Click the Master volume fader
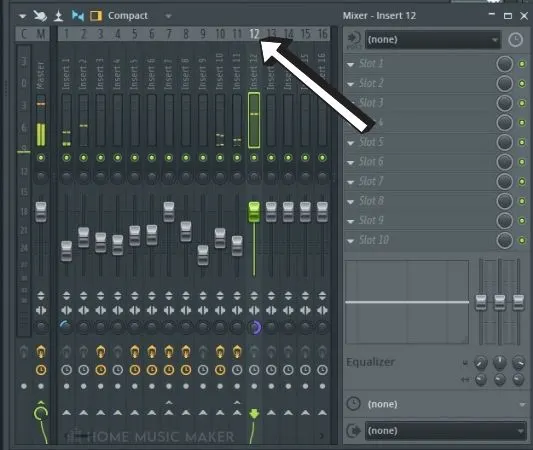This screenshot has height=450, width=533. pos(41,212)
